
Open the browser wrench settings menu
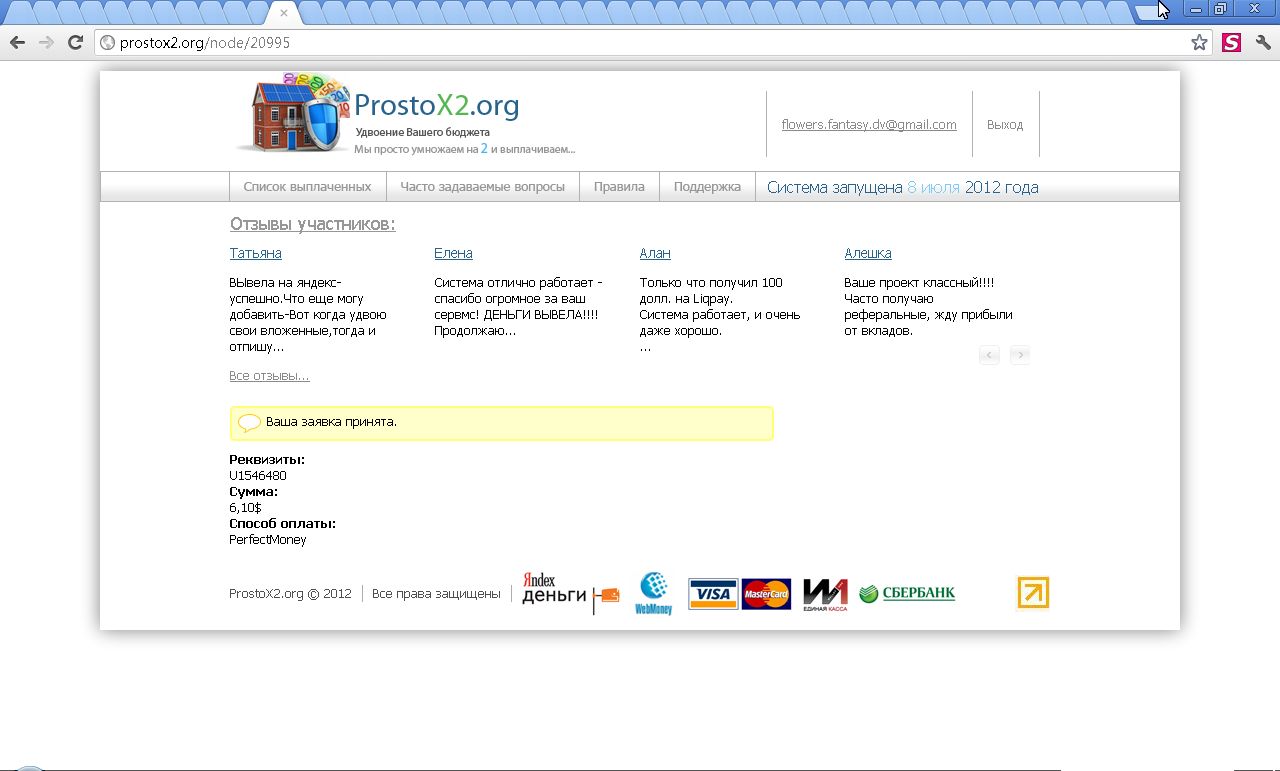tap(1263, 43)
